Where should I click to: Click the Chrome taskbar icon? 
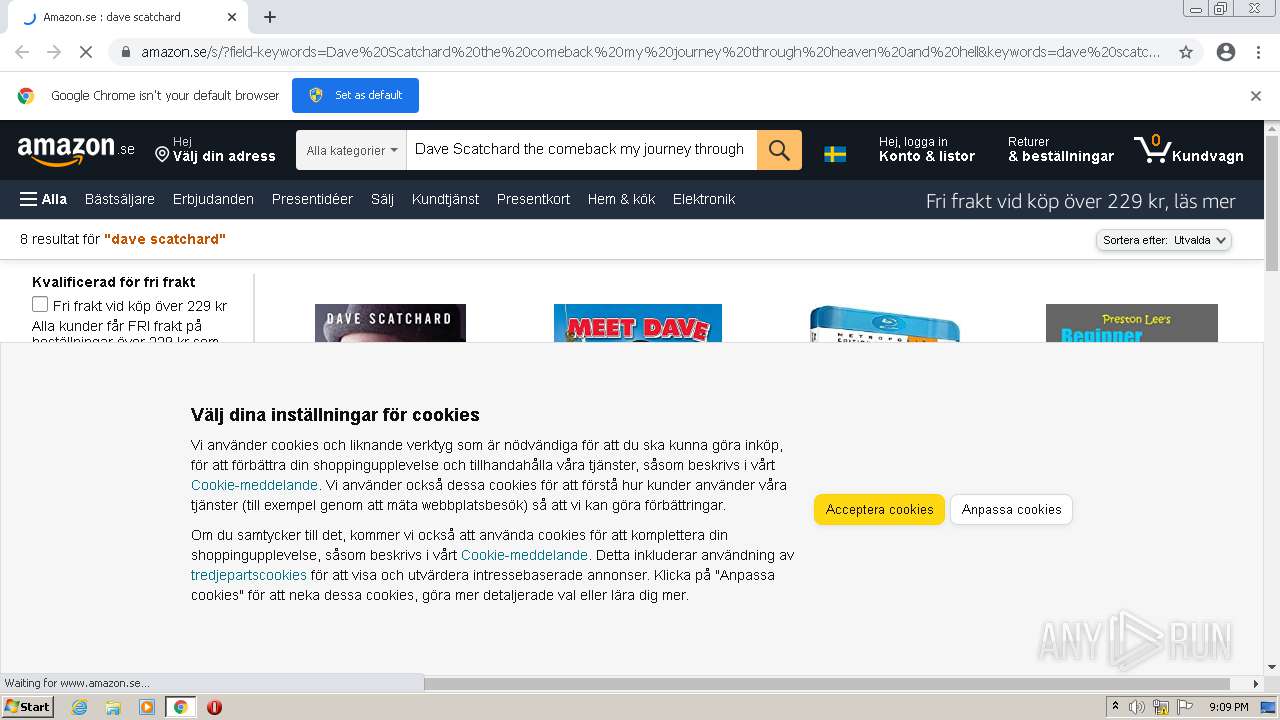180,707
